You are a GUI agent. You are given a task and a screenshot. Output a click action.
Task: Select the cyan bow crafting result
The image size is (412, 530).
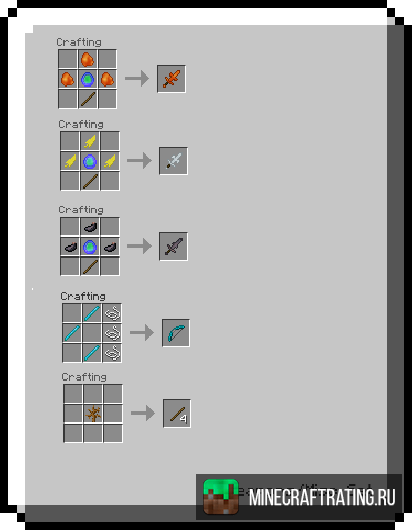(x=176, y=333)
